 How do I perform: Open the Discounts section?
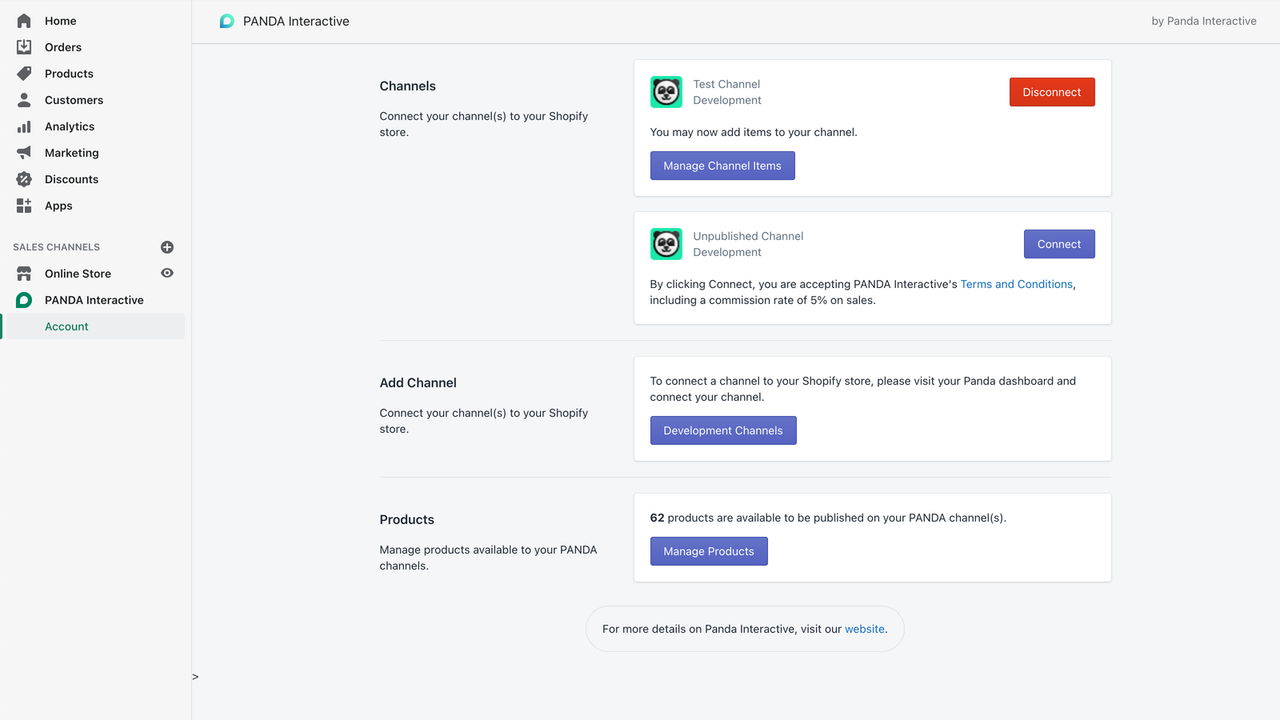(69, 179)
